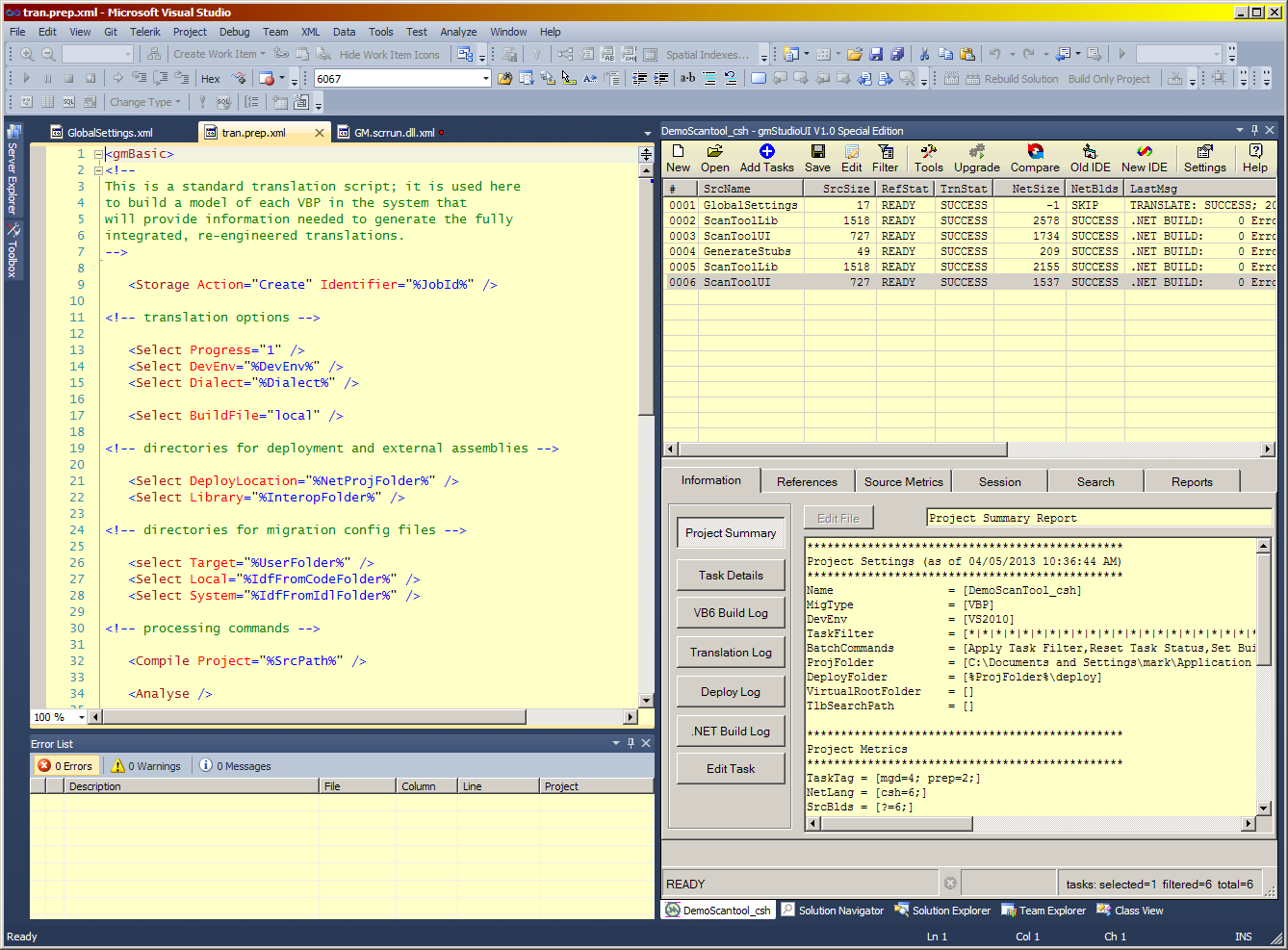
Task: Switch to the Source Metrics tab
Action: pyautogui.click(x=903, y=482)
